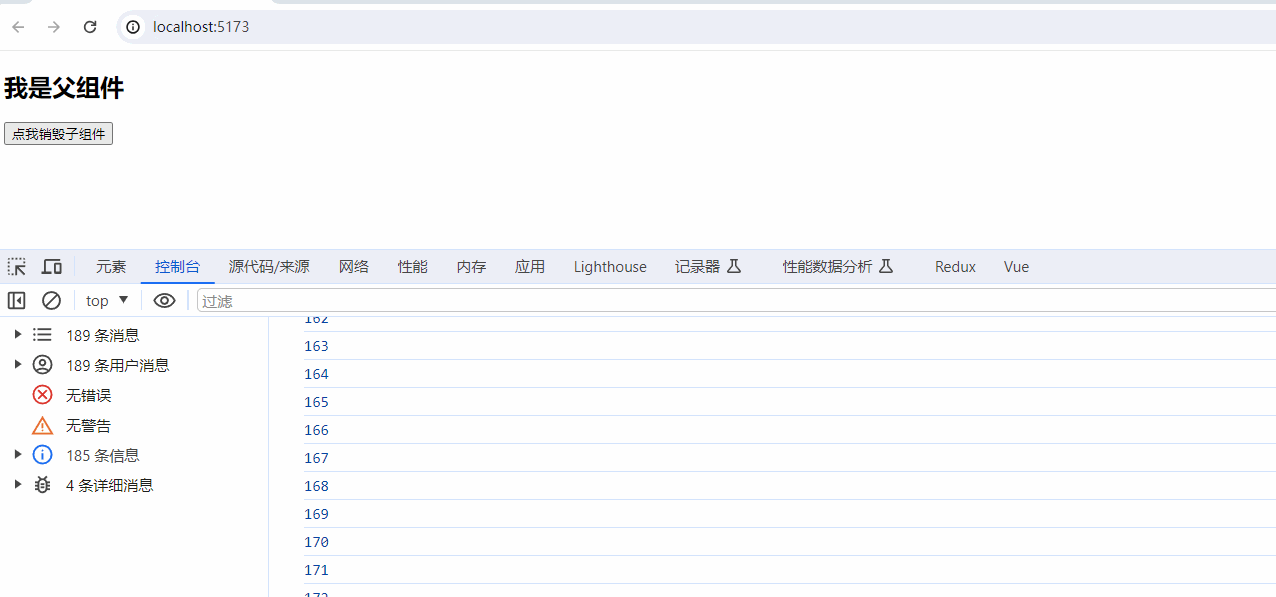The width and height of the screenshot is (1276, 597).
Task: Click the user icon beside 189 条用户消息
Action: [x=42, y=365]
